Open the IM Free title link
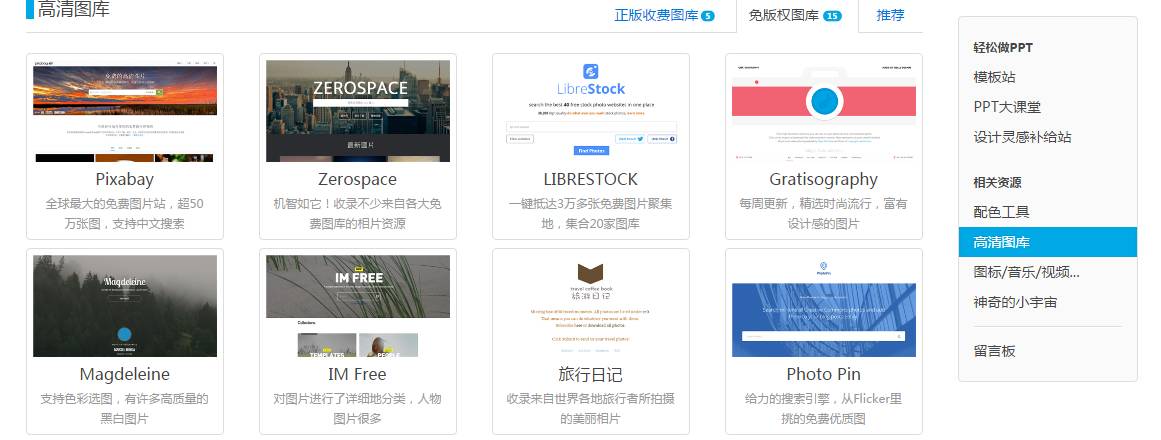The image size is (1161, 440). 358,374
